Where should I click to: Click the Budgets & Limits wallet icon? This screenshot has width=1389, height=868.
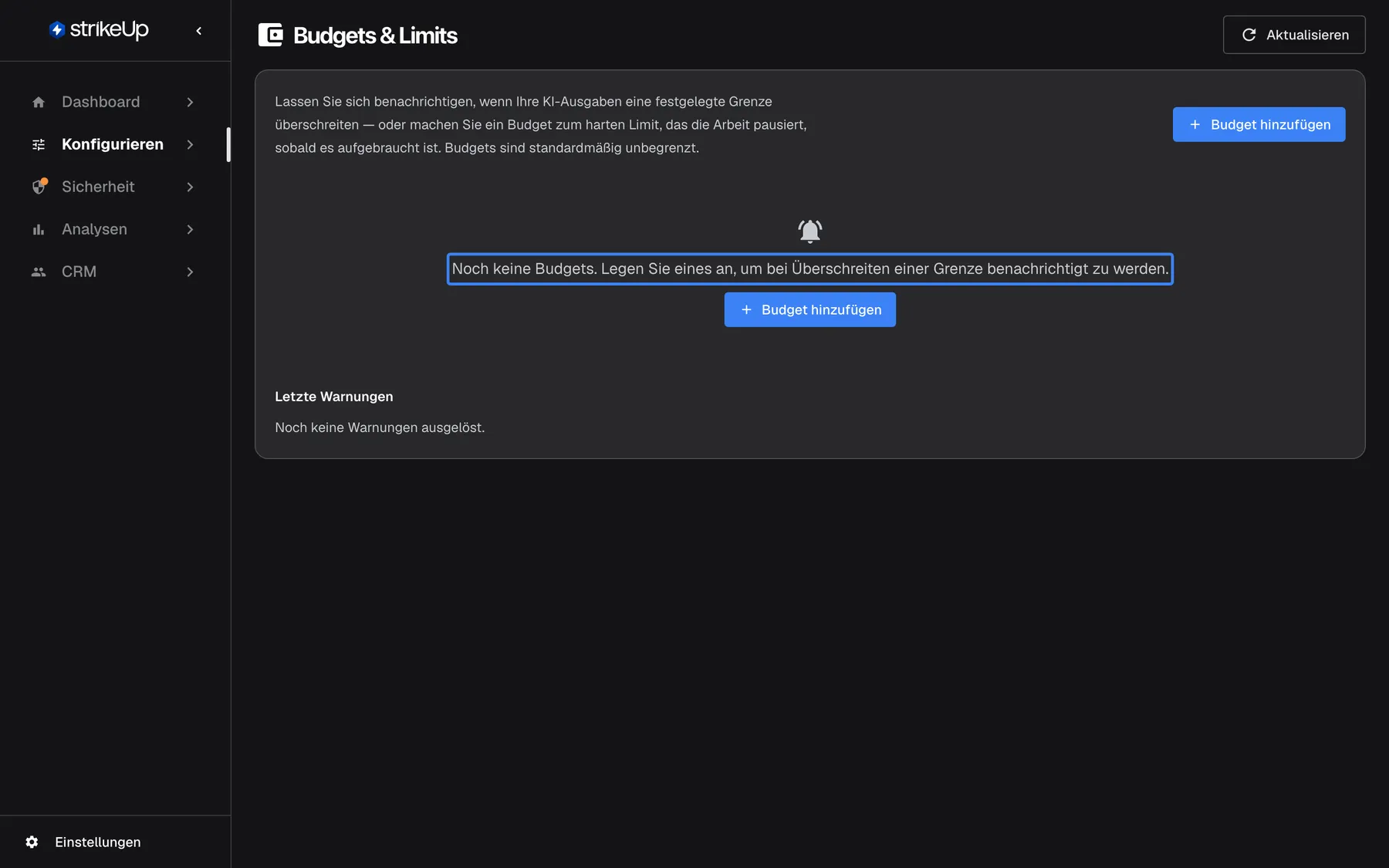tap(270, 35)
